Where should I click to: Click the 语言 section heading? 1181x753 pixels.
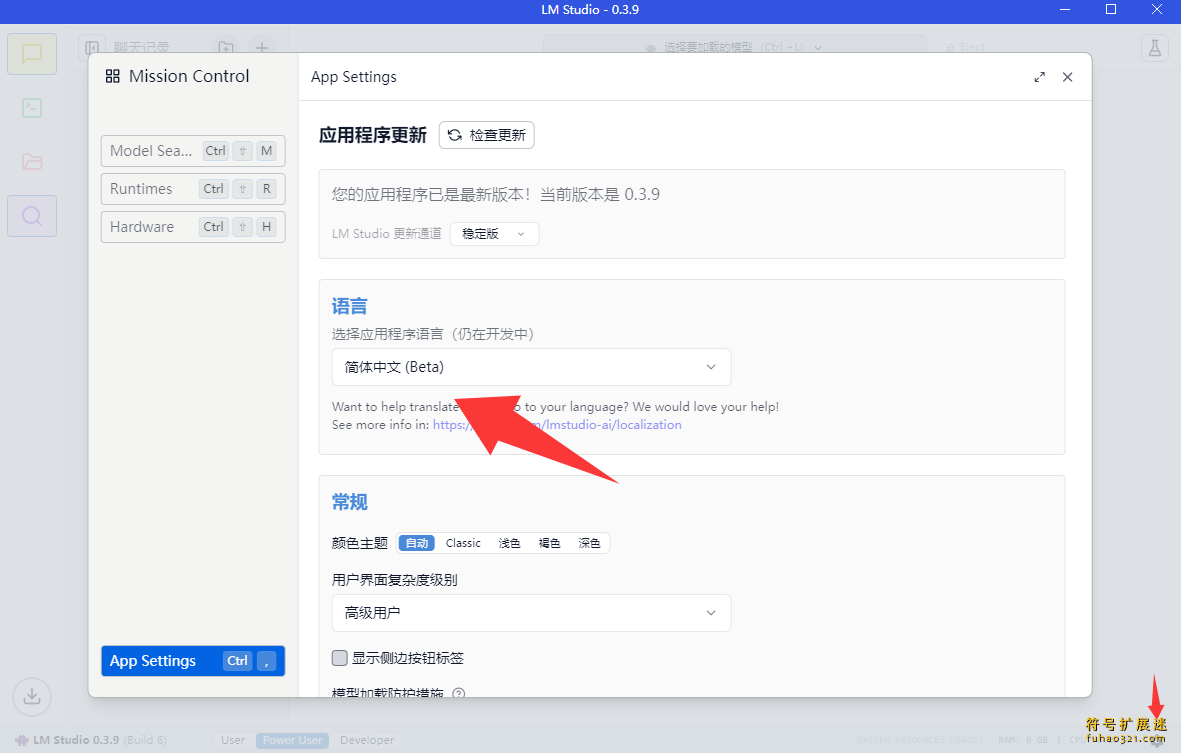tap(349, 306)
